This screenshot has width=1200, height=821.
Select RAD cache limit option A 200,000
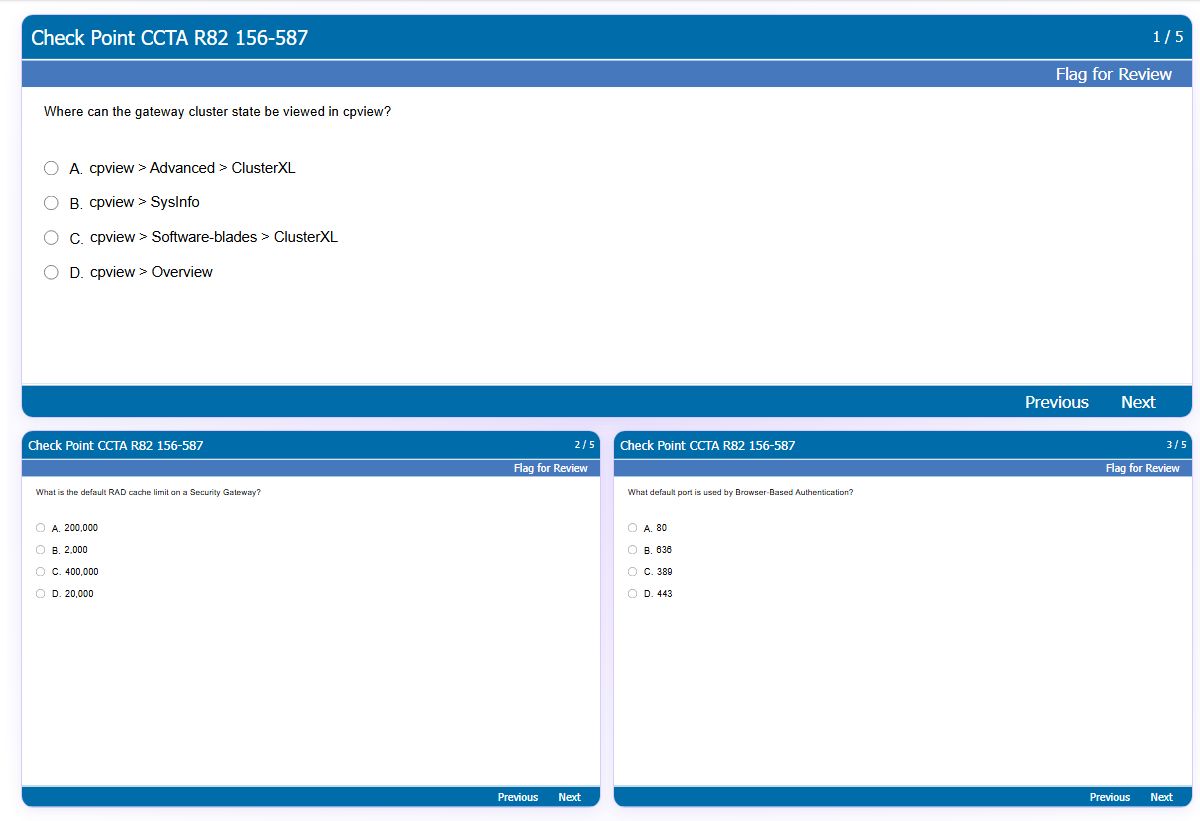40,528
